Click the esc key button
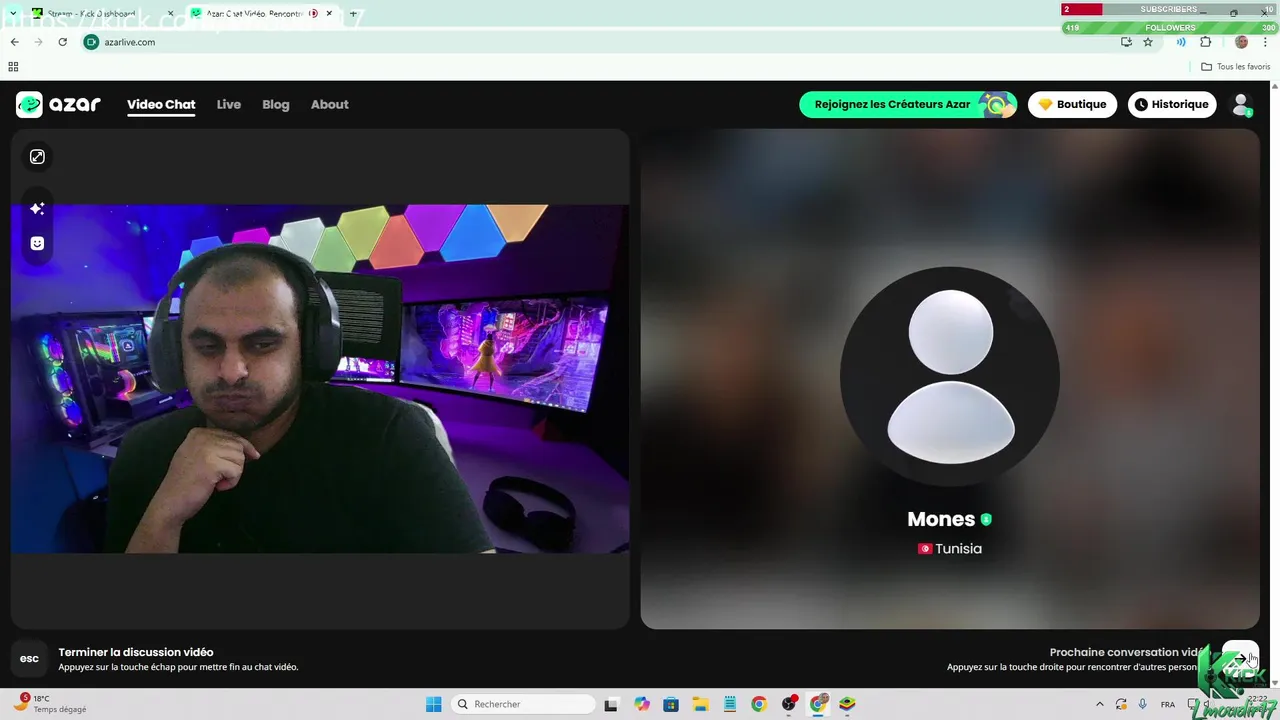Image resolution: width=1280 pixels, height=720 pixels. point(29,658)
